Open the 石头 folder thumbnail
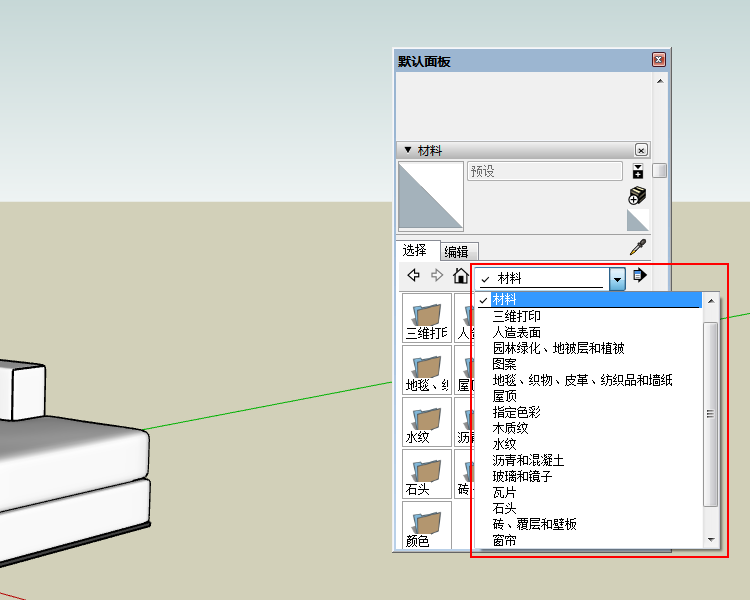The image size is (750, 600). click(426, 474)
